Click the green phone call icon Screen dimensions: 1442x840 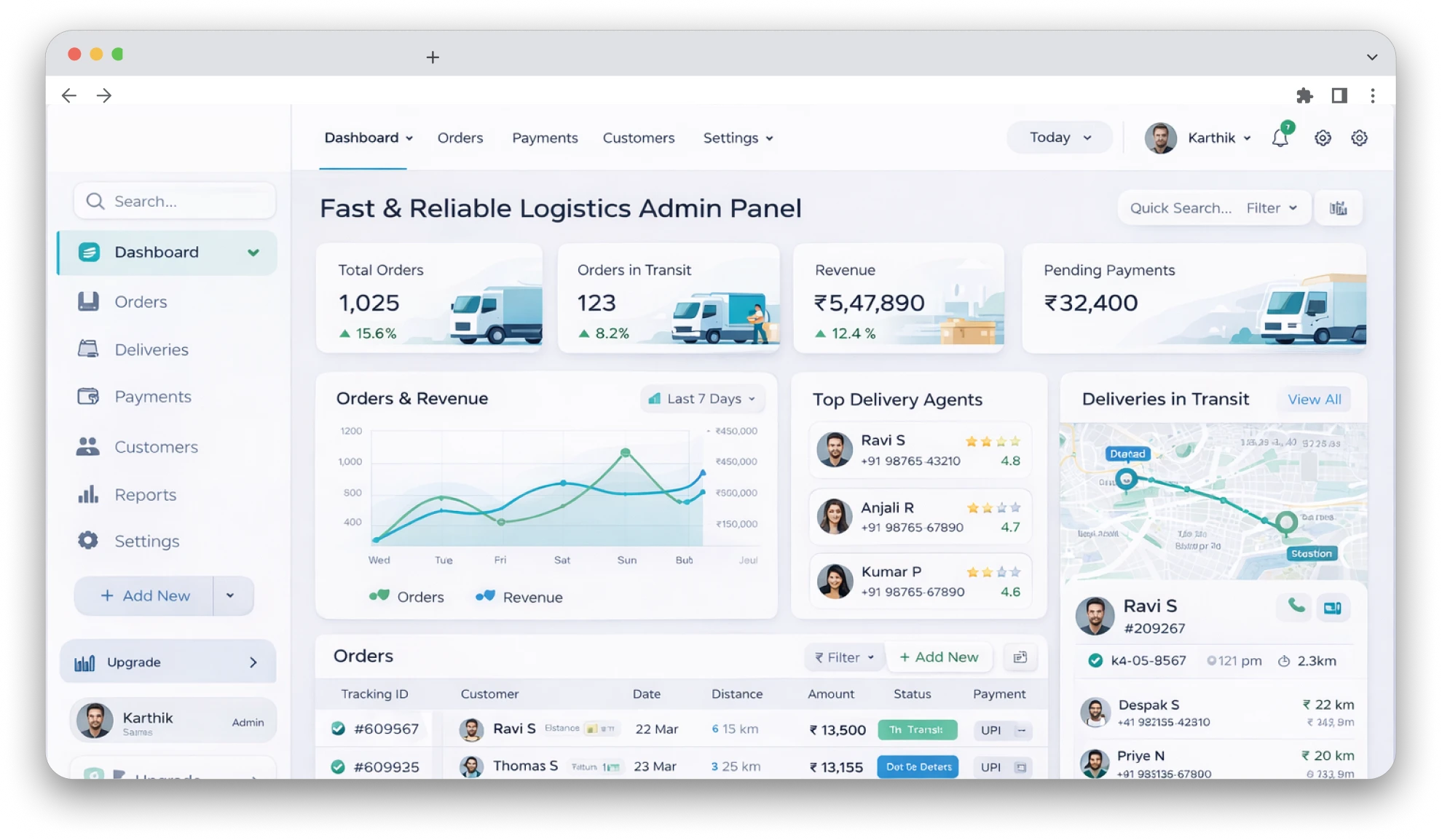tap(1296, 606)
